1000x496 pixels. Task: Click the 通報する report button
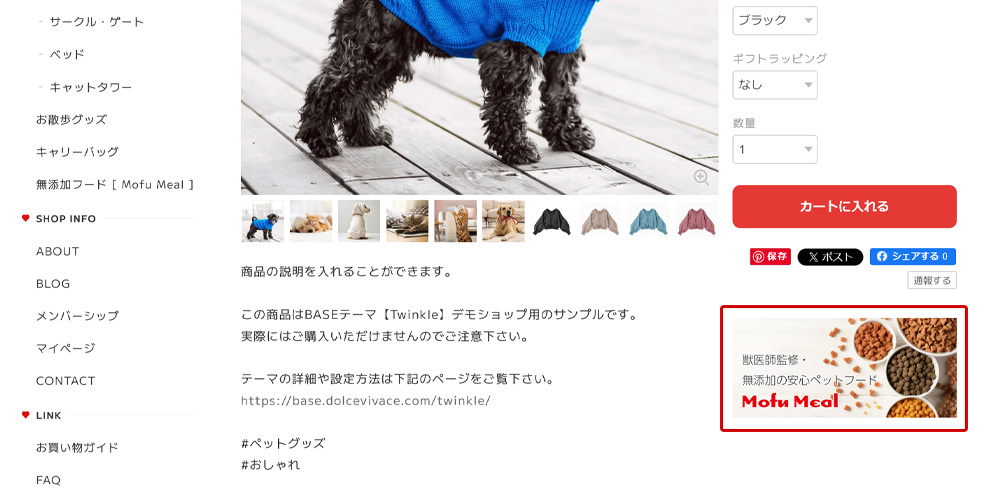click(x=932, y=281)
